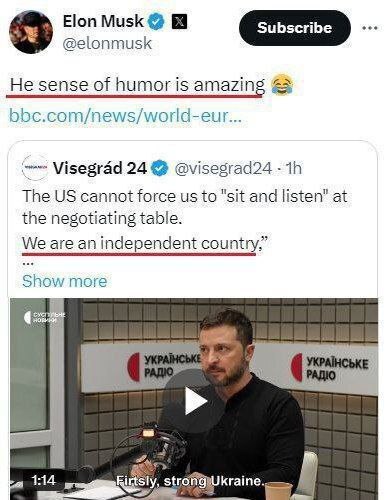Click the blue verified badge beside Elon Musk
This screenshot has width=391, height=500.
tap(156, 22)
